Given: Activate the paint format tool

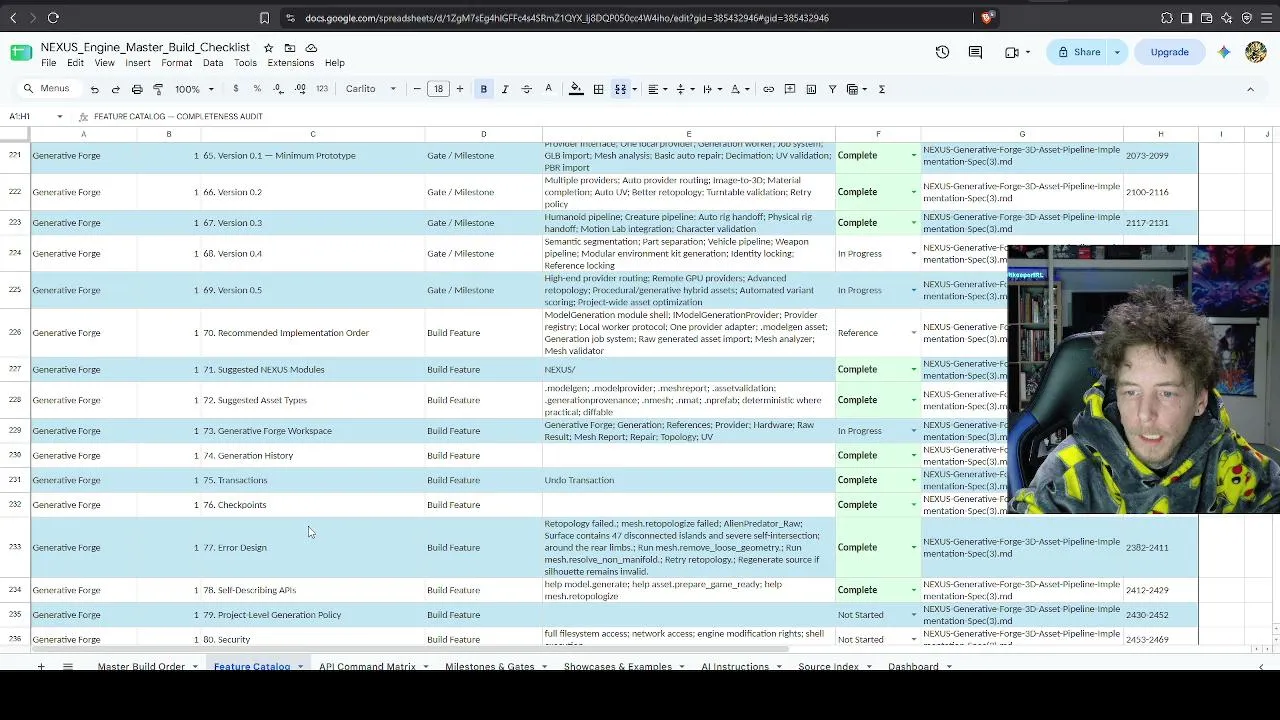Looking at the screenshot, I should pyautogui.click(x=158, y=89).
